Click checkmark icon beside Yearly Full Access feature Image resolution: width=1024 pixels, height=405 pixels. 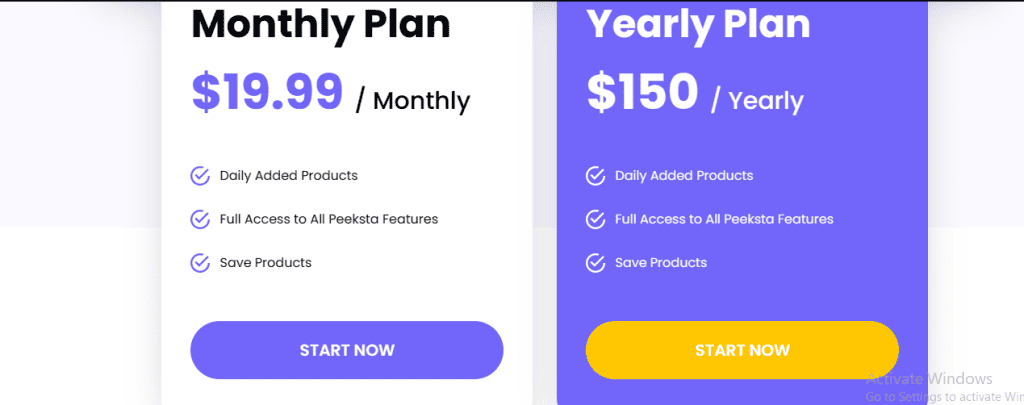(x=595, y=219)
